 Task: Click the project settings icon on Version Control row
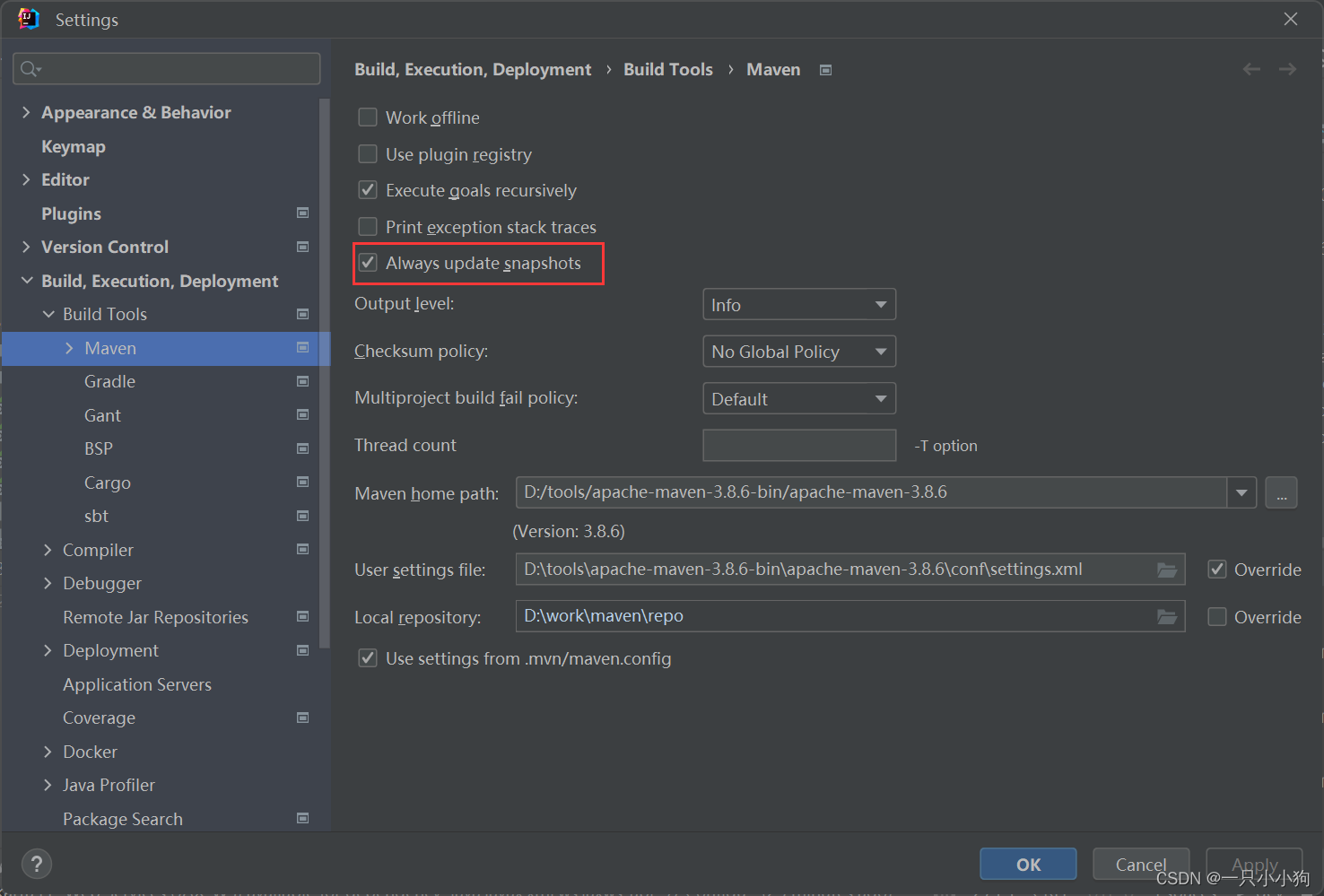pyautogui.click(x=303, y=247)
